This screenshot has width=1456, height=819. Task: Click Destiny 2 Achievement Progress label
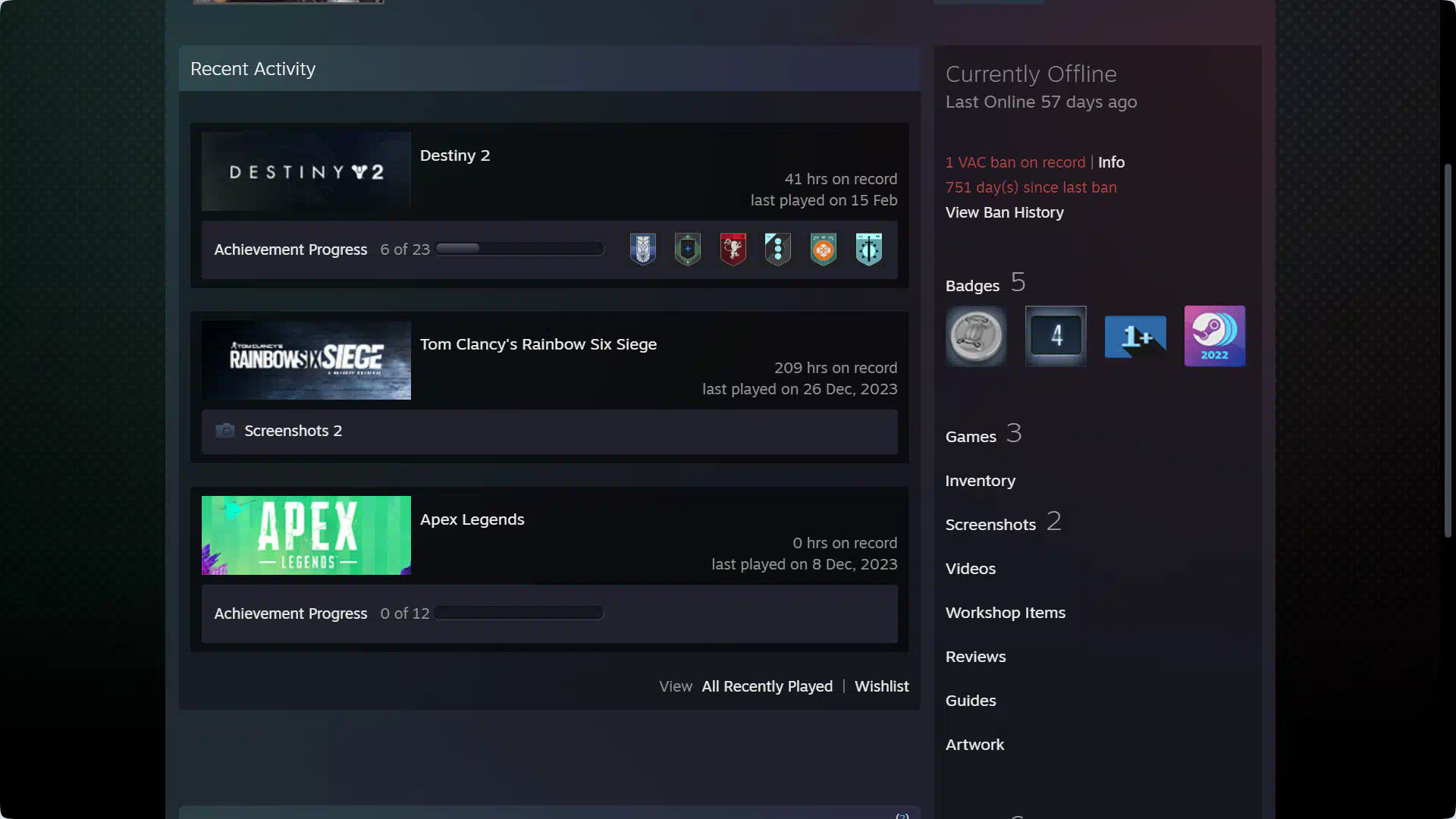[x=290, y=249]
